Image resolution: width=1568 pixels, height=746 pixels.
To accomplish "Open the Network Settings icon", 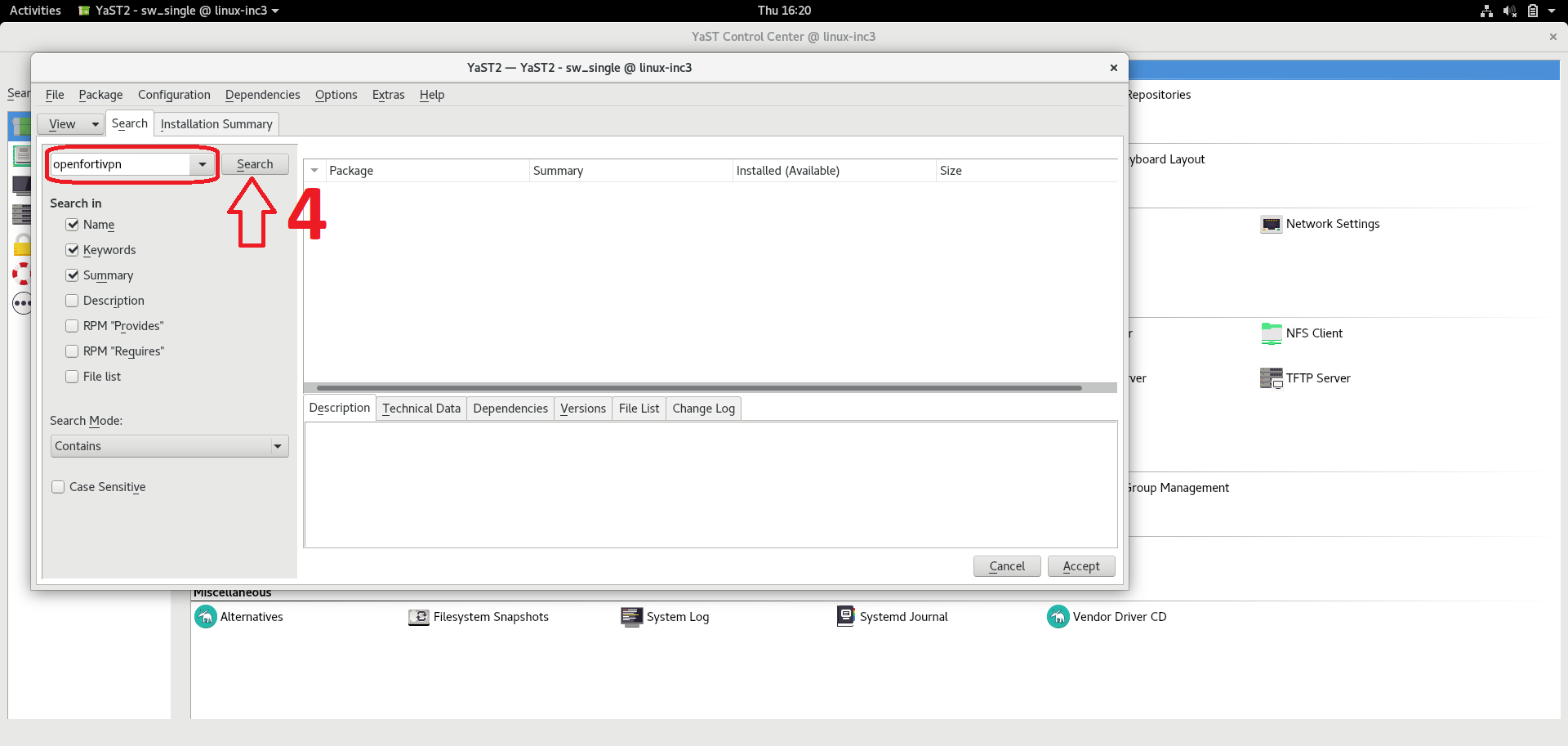I will click(1271, 225).
